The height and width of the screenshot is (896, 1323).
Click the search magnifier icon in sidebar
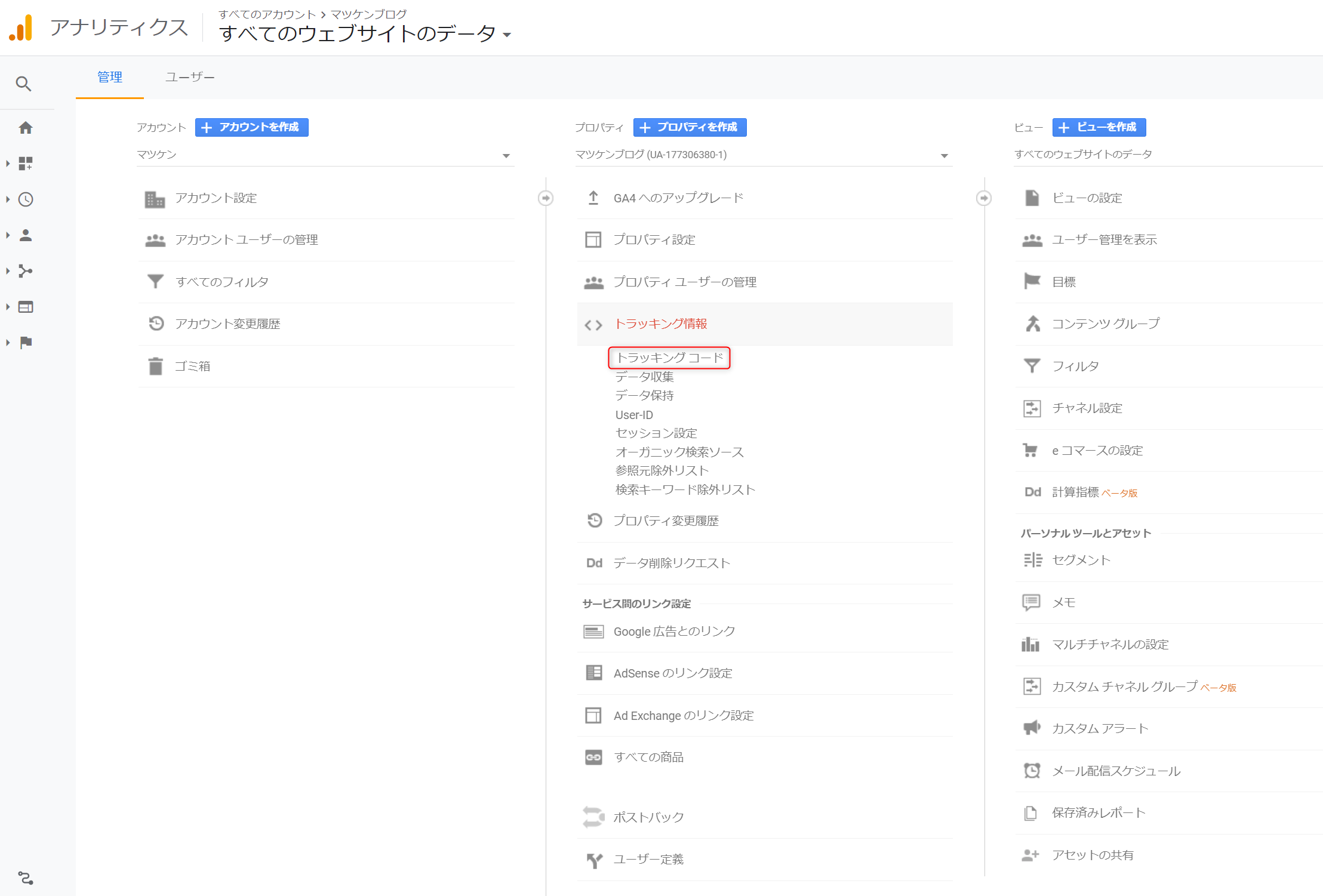[23, 84]
